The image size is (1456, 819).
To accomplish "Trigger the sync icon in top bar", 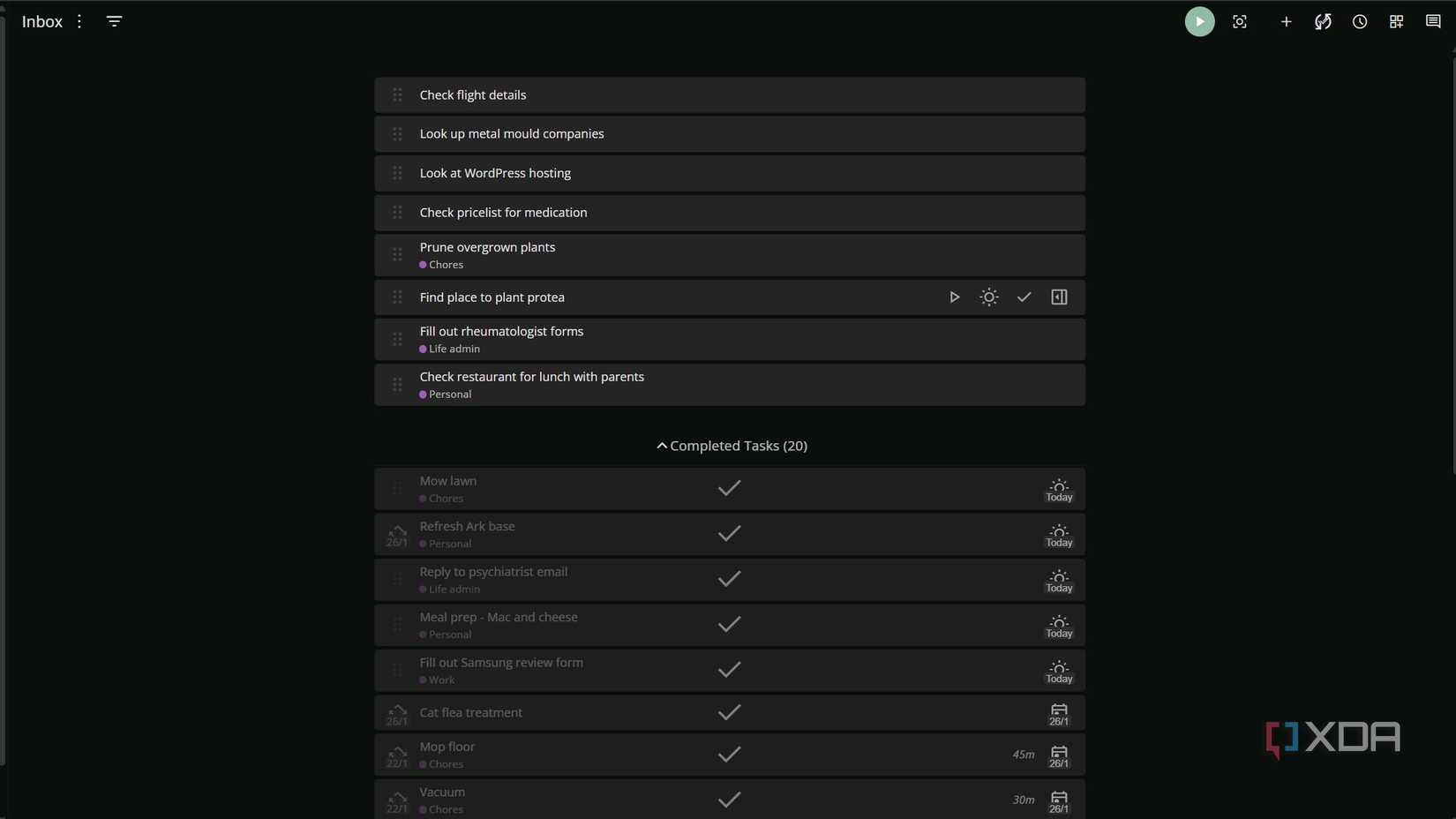I will click(1323, 22).
